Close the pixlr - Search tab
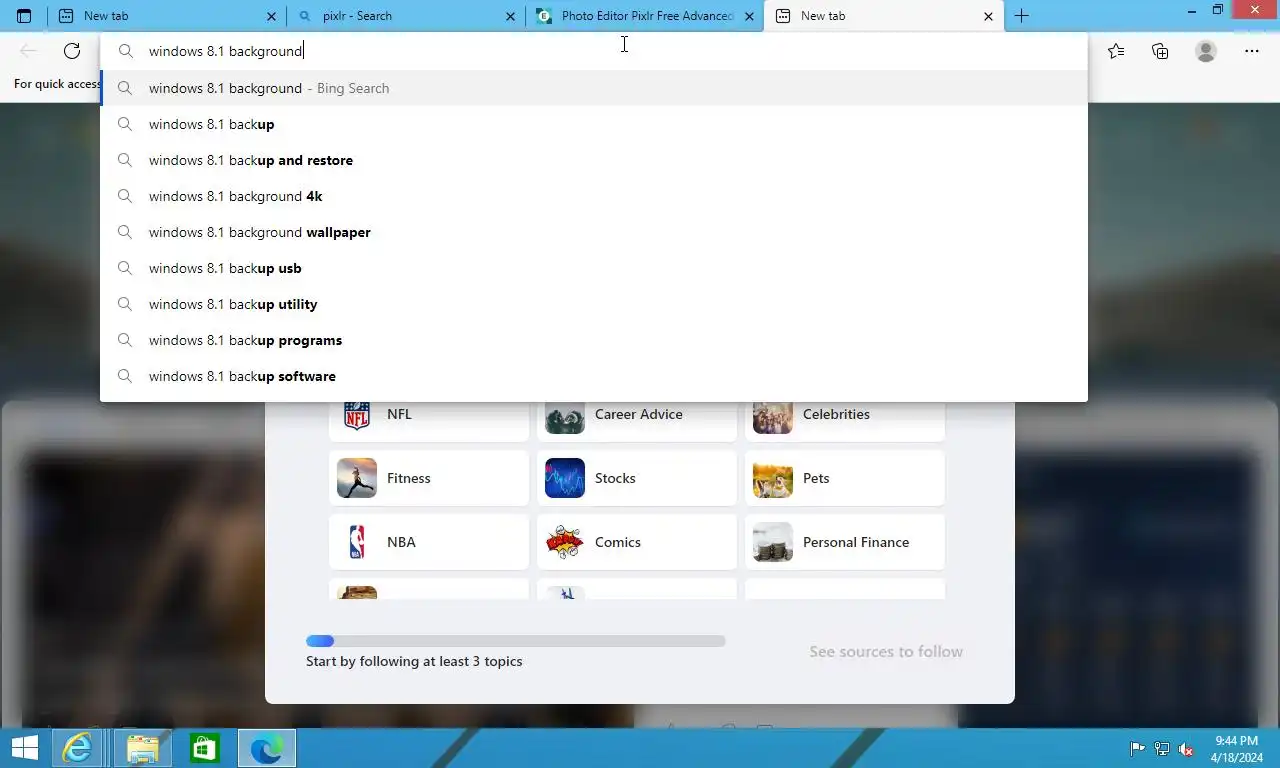 [511, 16]
